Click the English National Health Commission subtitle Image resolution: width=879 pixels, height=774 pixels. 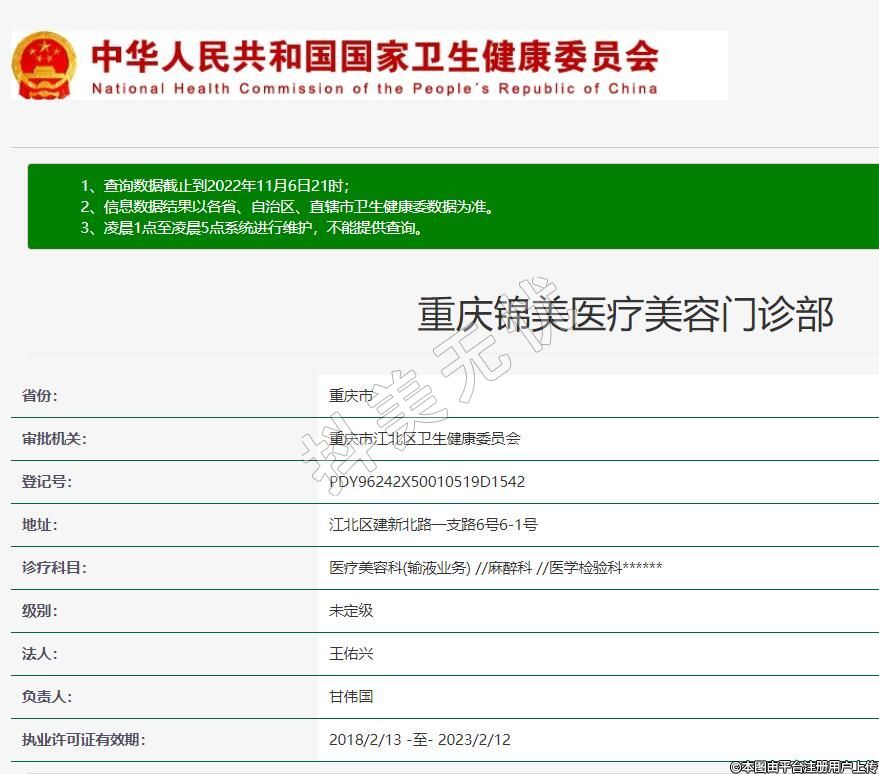pos(375,88)
